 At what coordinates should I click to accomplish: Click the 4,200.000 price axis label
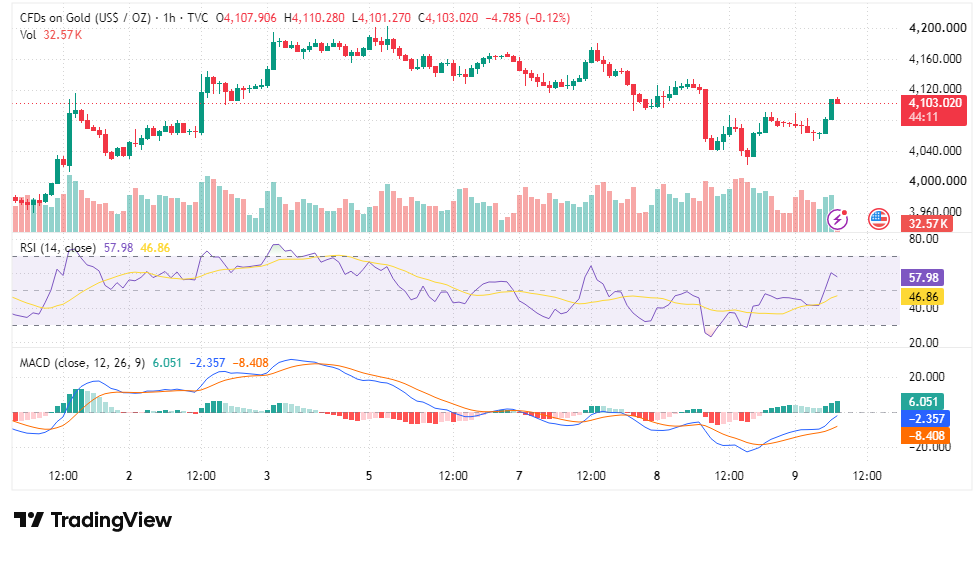click(937, 28)
